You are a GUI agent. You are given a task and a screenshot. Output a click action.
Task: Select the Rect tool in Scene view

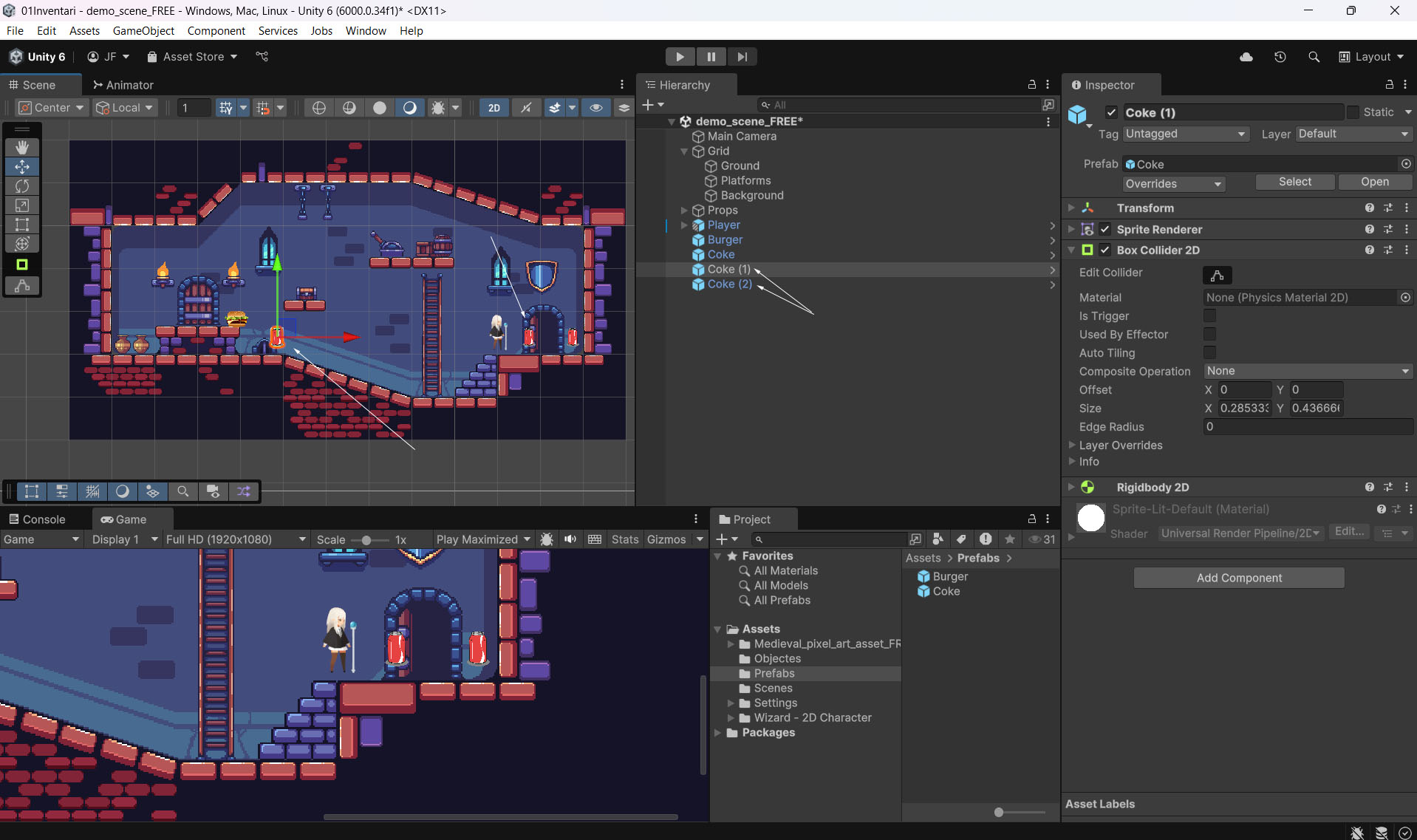[x=22, y=225]
